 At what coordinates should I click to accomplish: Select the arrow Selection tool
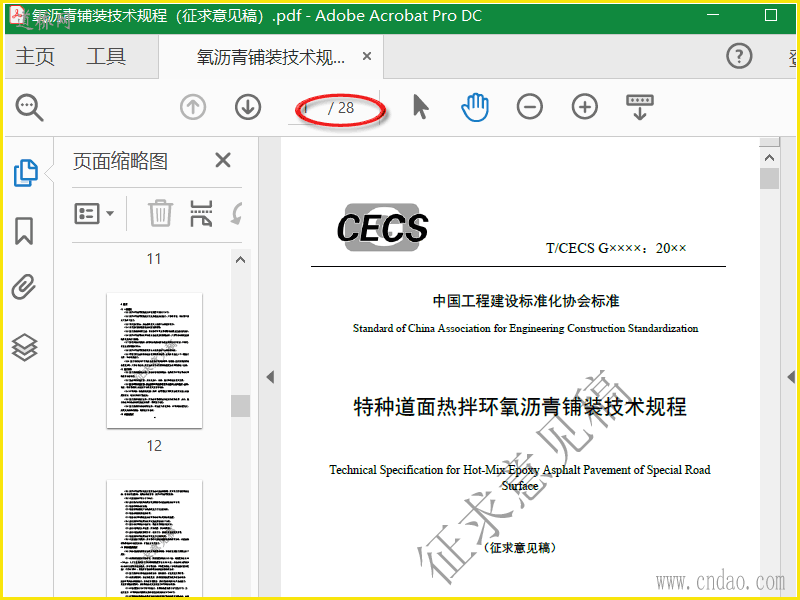click(420, 107)
